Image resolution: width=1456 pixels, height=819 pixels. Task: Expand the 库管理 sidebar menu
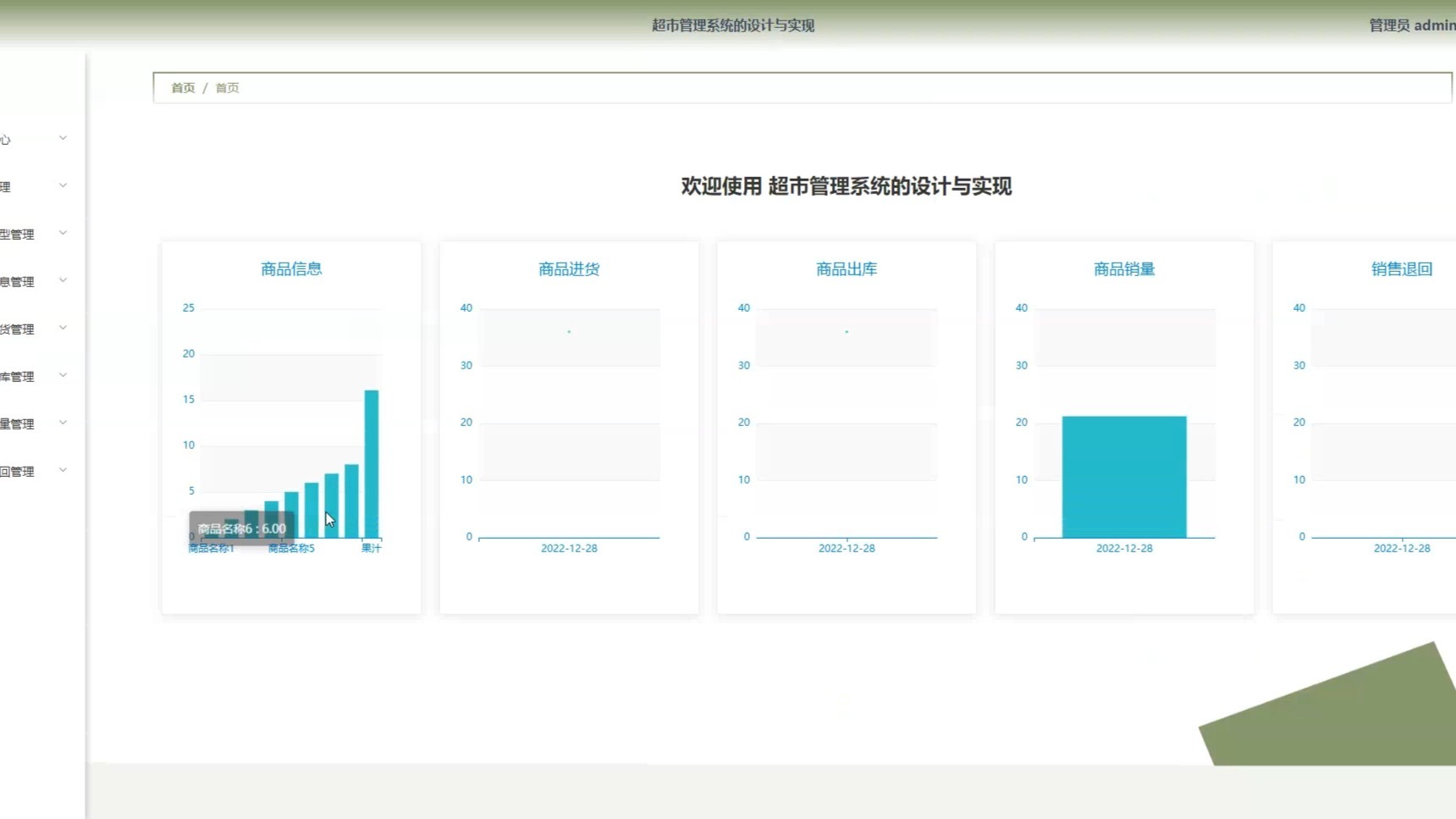[x=34, y=376]
